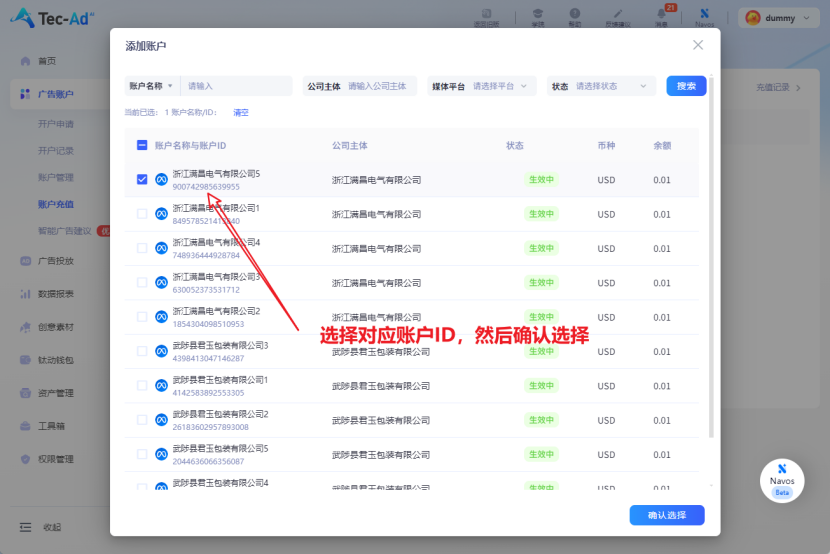The image size is (830, 554).
Task: Open the academy graduation-cap icon
Action: pyautogui.click(x=537, y=14)
